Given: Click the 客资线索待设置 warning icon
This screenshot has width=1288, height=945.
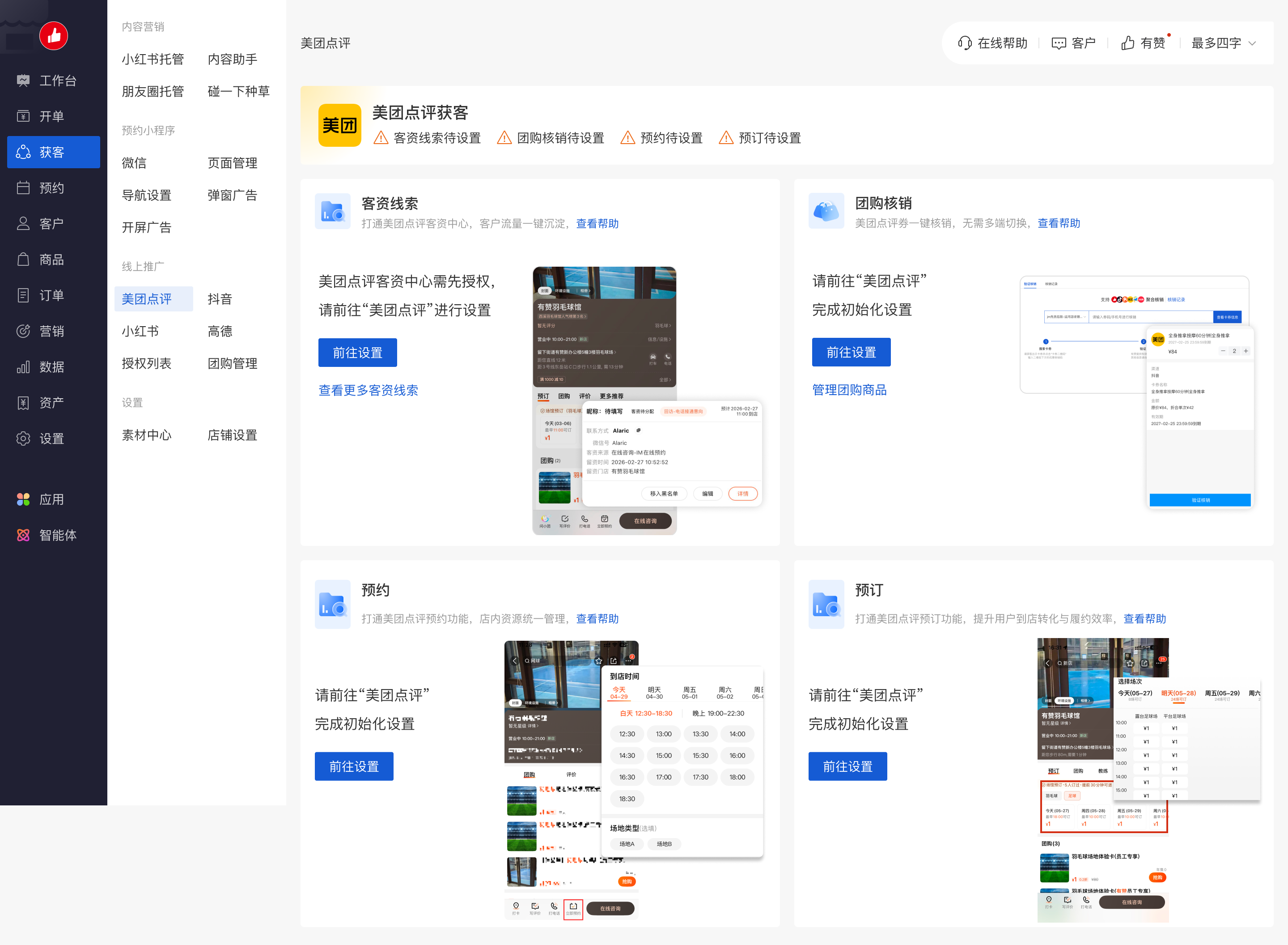Looking at the screenshot, I should click(x=381, y=138).
